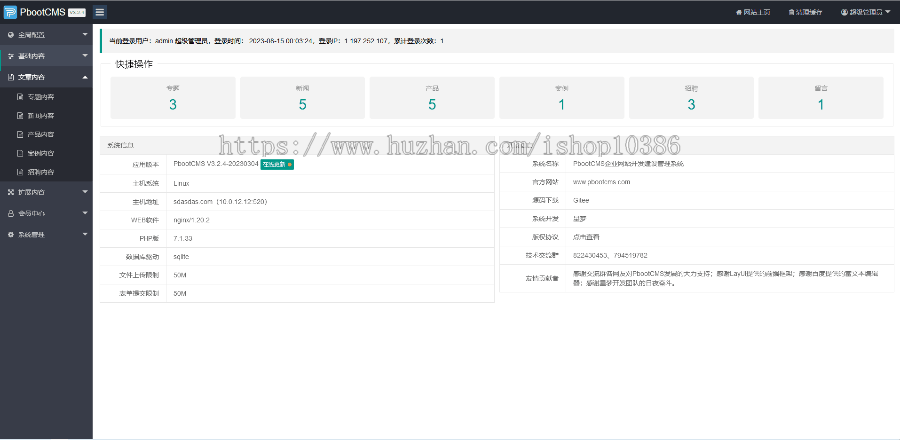Click the 技术交流群 group numbers text

point(610,255)
